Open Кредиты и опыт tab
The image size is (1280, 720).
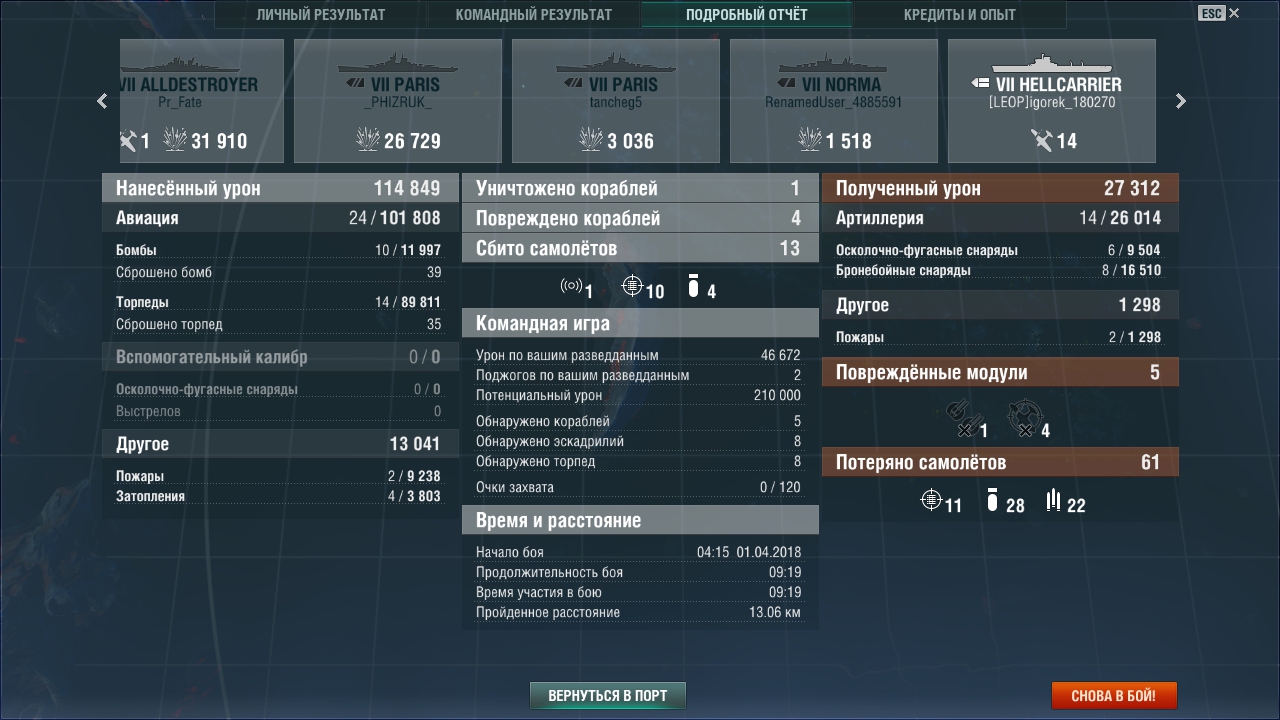(960, 15)
